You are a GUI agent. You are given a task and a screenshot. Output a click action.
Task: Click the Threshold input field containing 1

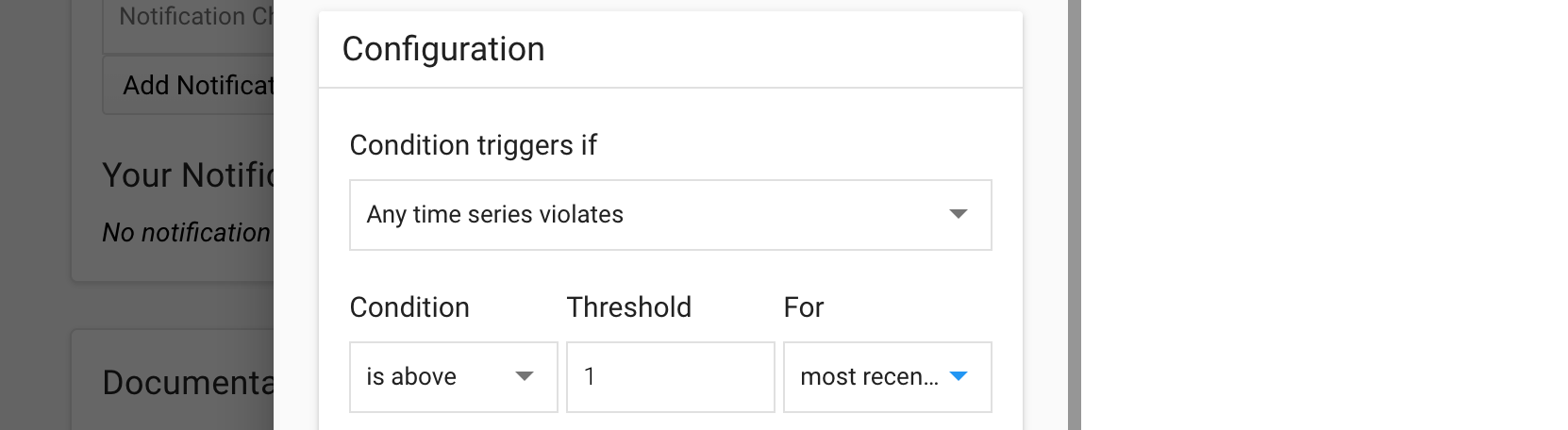pos(670,377)
